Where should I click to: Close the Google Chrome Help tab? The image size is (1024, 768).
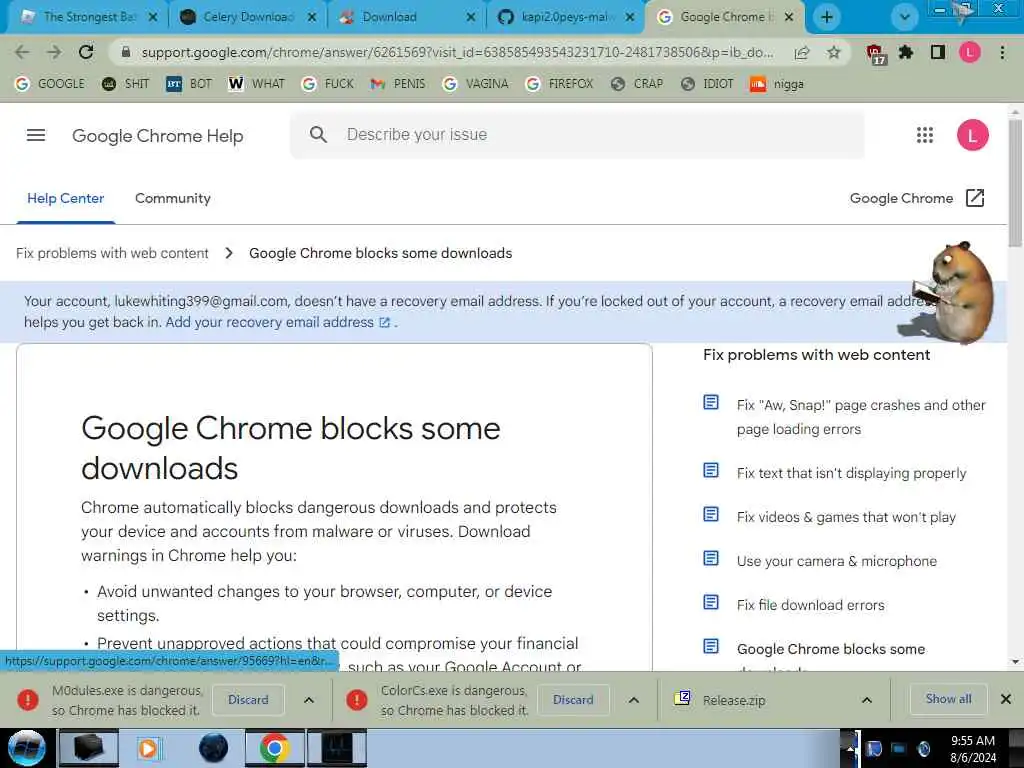click(x=789, y=17)
